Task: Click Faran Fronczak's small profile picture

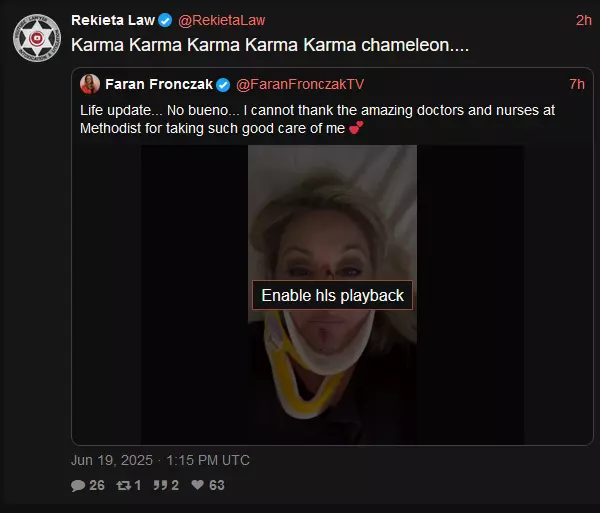Action: (x=90, y=84)
